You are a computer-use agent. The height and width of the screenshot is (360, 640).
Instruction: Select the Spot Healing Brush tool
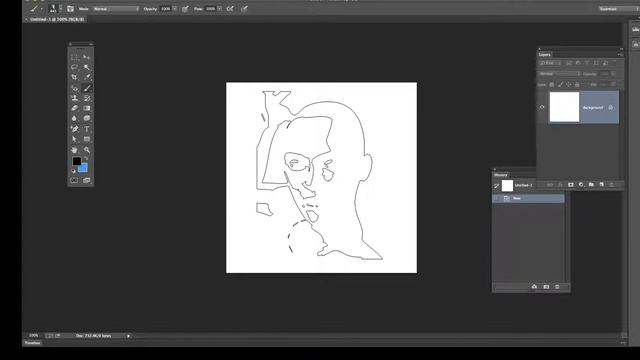tap(74, 88)
